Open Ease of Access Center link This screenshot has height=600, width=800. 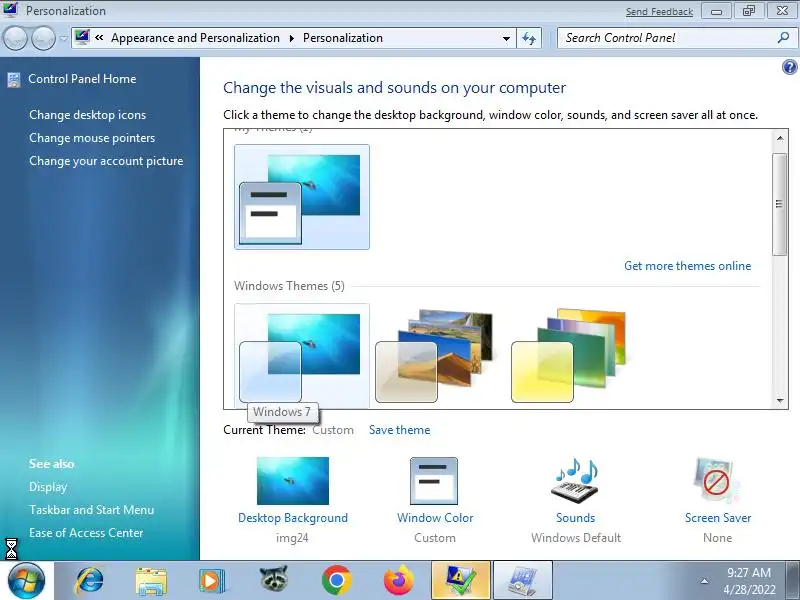86,533
